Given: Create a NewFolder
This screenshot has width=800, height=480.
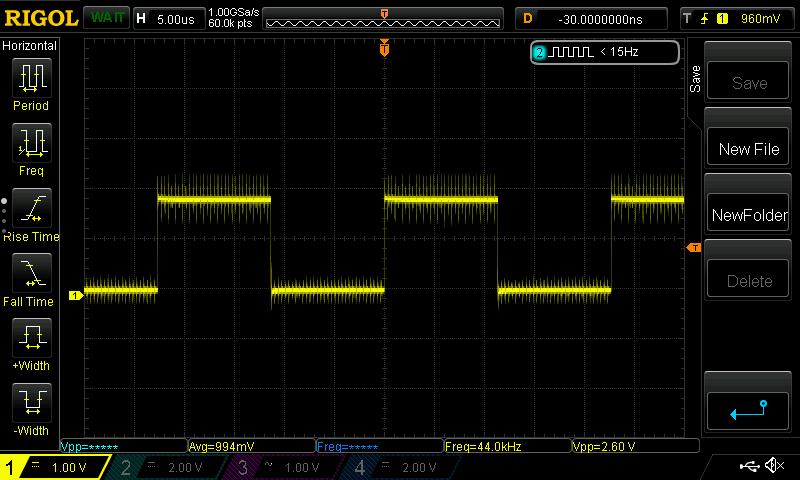Looking at the screenshot, I should 748,214.
